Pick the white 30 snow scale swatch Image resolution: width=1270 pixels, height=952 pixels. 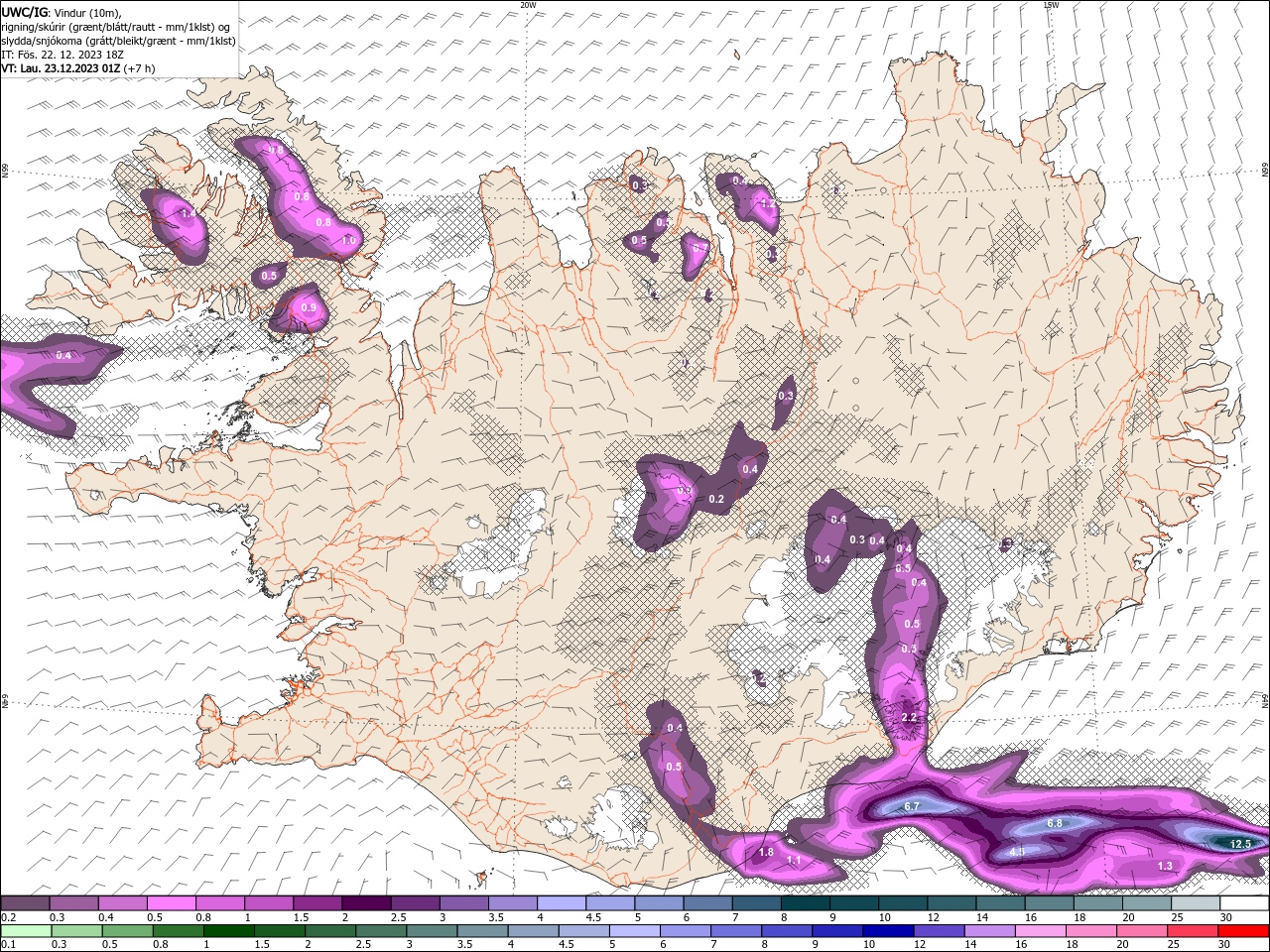[x=1244, y=903]
